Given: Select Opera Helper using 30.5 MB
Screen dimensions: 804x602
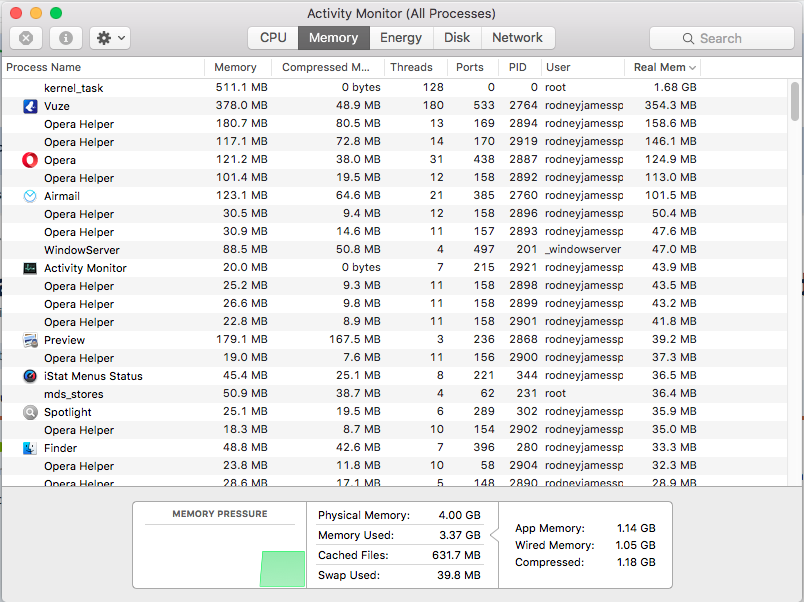Looking at the screenshot, I should pyautogui.click(x=395, y=214).
